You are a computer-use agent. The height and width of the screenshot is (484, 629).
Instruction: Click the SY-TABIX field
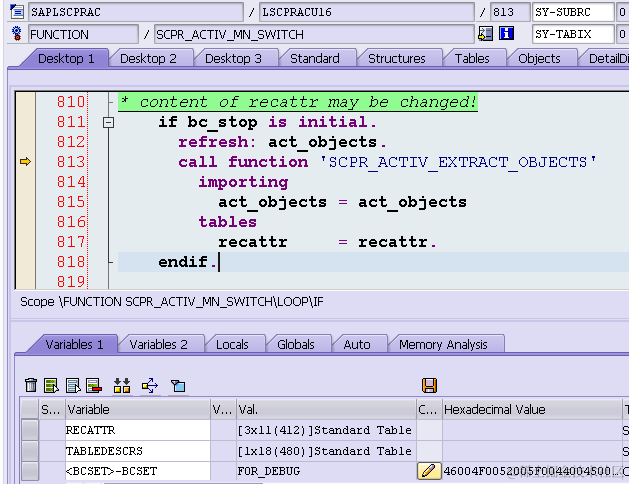573,34
